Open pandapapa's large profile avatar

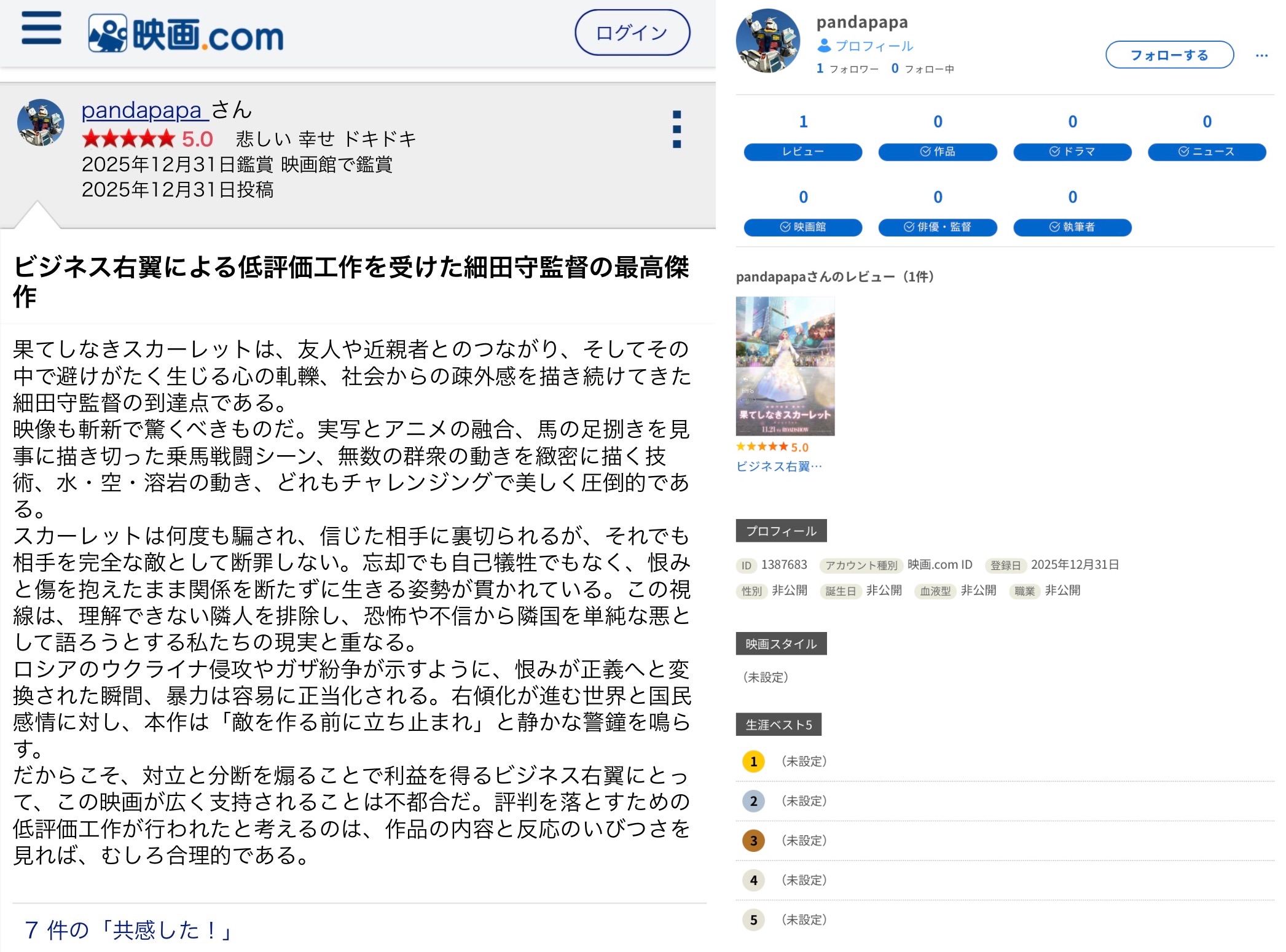(767, 41)
